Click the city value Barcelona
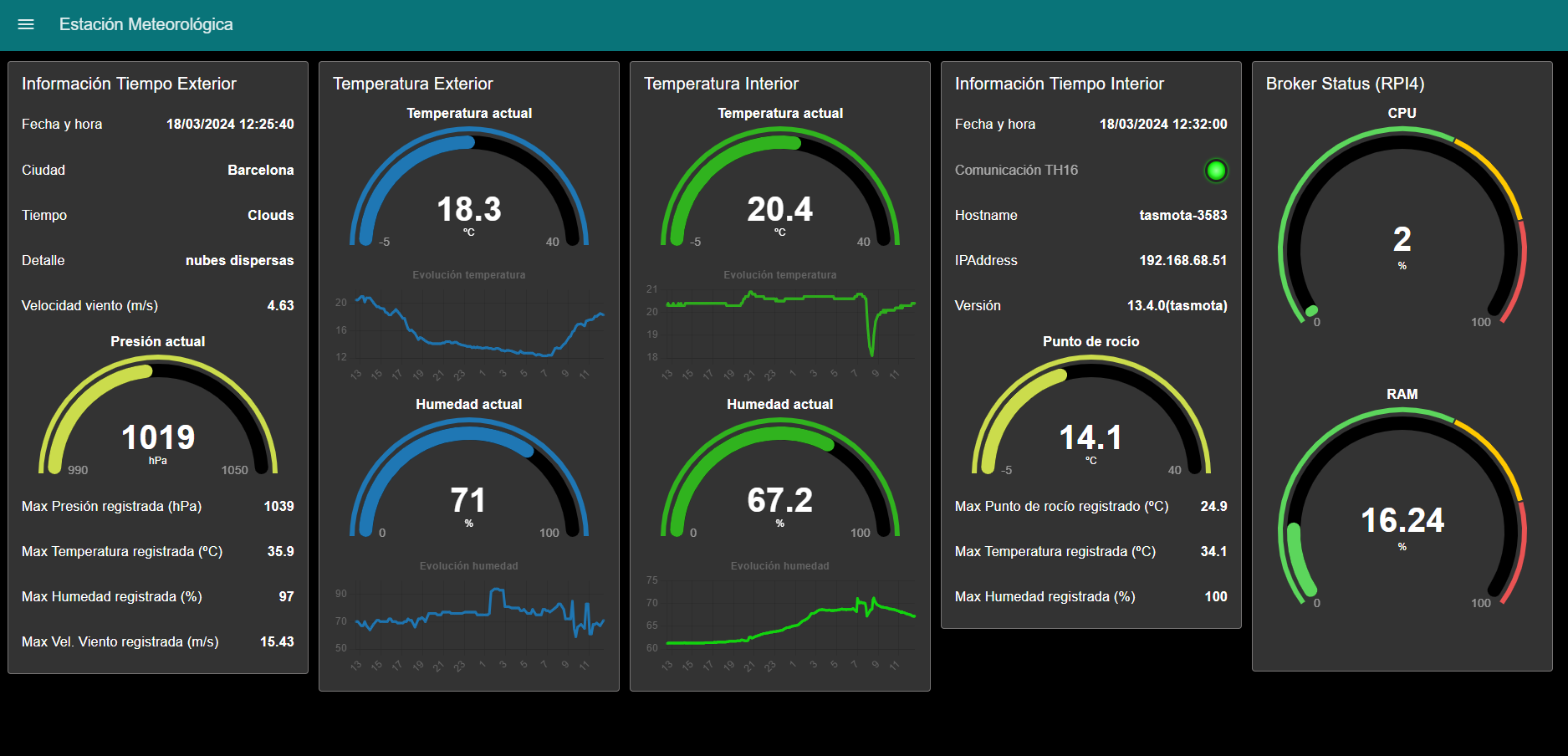Viewport: 1568px width, 756px height. [261, 170]
